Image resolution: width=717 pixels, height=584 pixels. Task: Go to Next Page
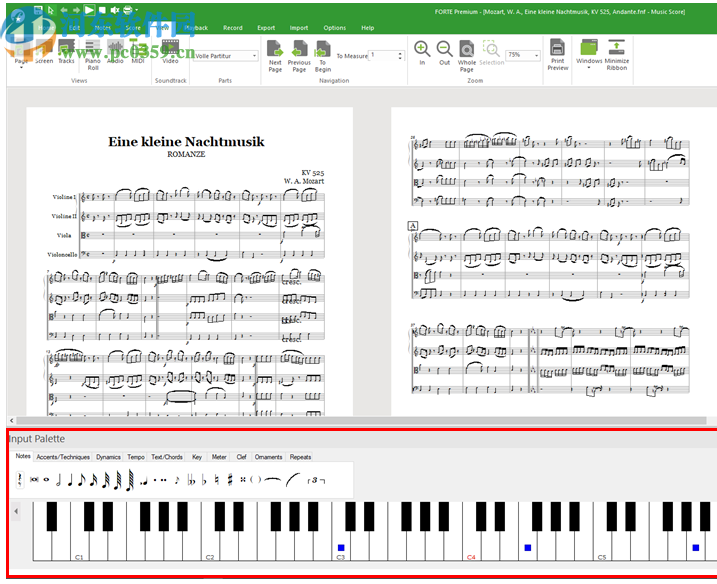[x=275, y=56]
